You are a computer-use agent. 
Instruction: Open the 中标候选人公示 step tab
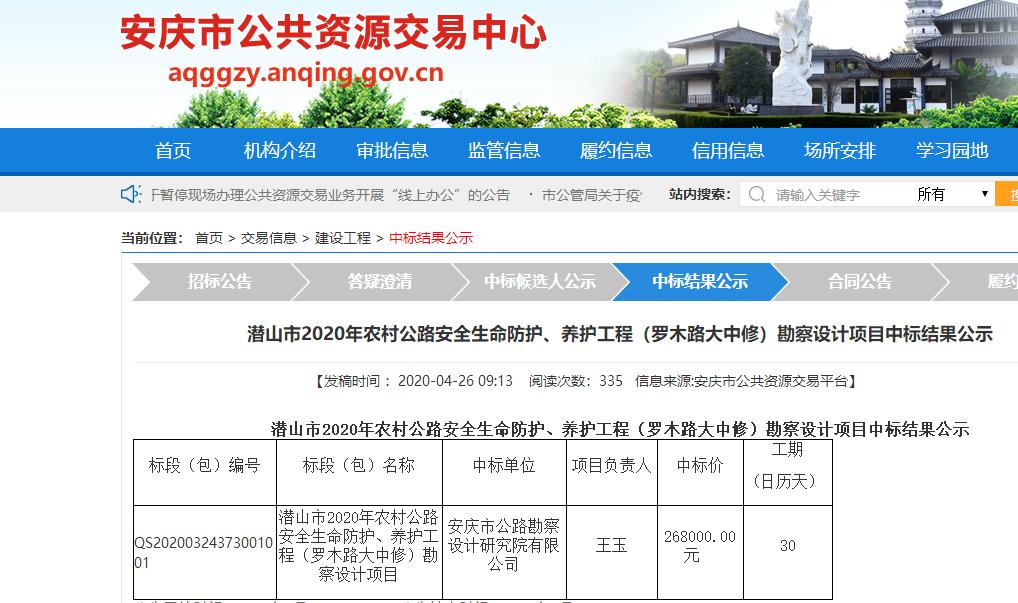(x=540, y=282)
